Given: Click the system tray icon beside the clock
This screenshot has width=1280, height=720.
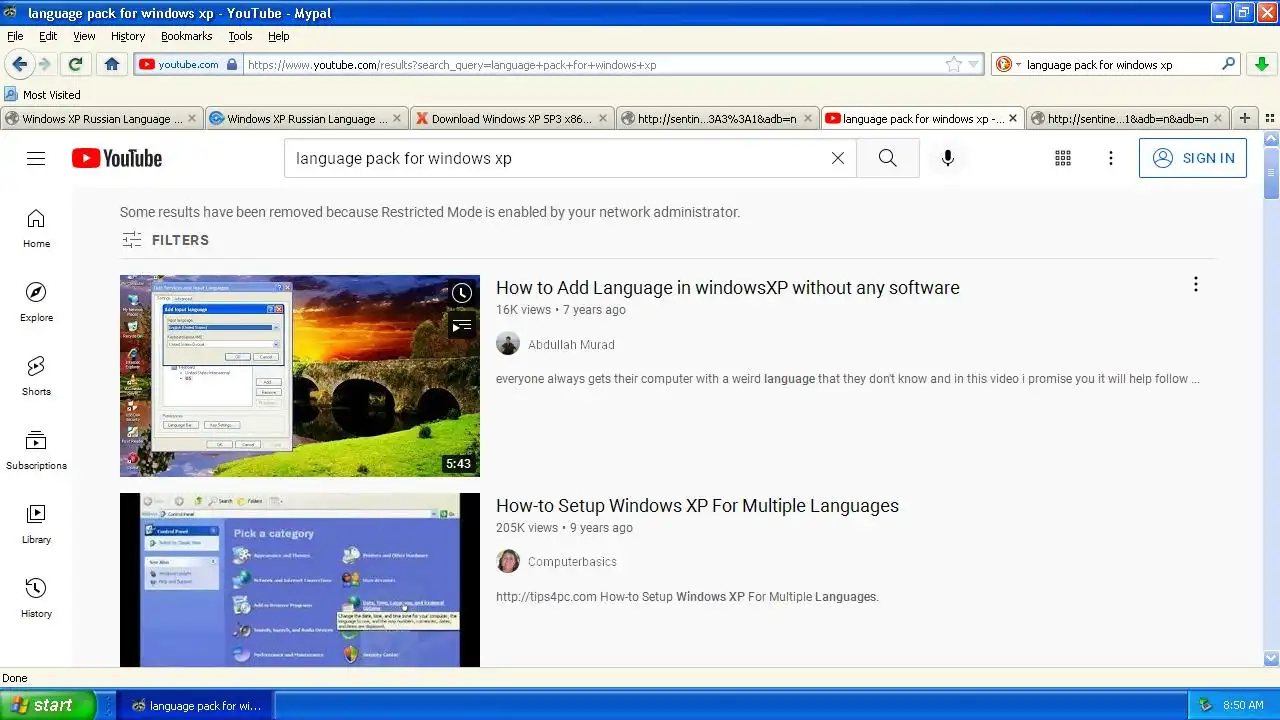Looking at the screenshot, I should (1205, 705).
